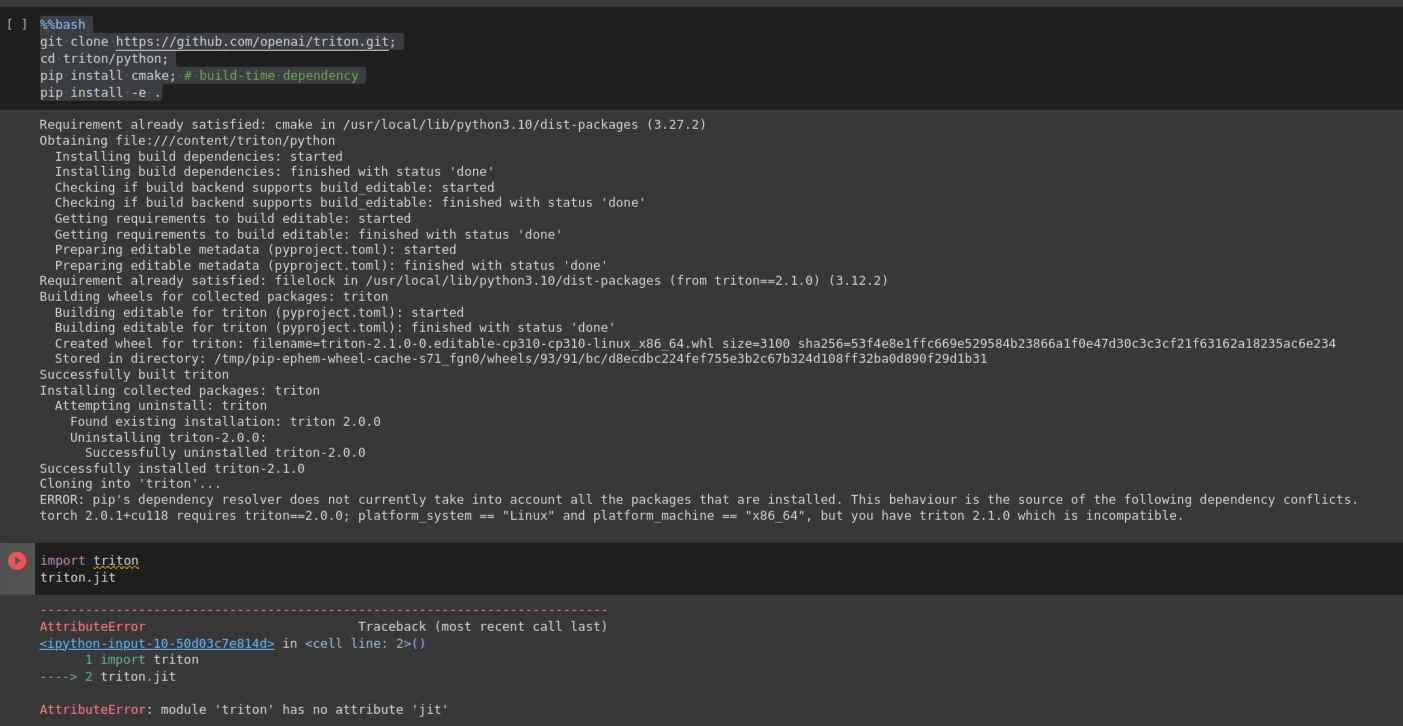This screenshot has height=726, width=1403.
Task: Open the ipython-input-10 traceback link
Action: [x=156, y=643]
